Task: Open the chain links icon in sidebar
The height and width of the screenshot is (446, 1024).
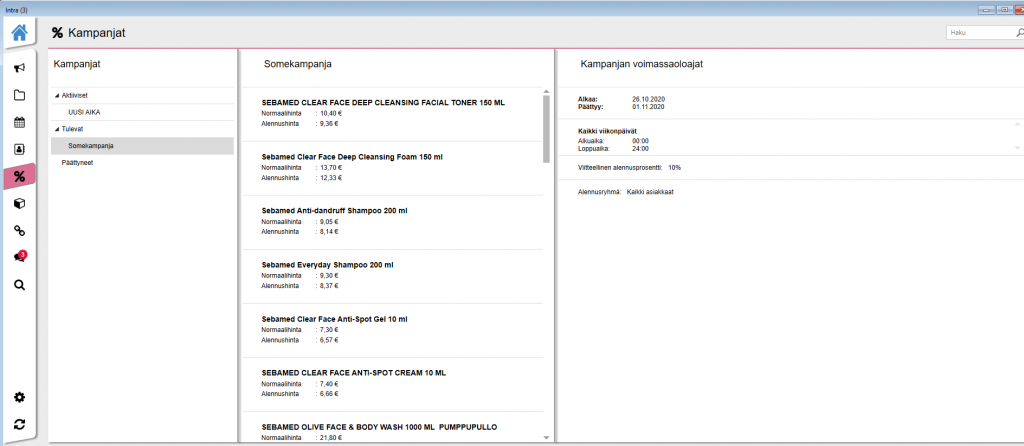Action: pos(20,231)
